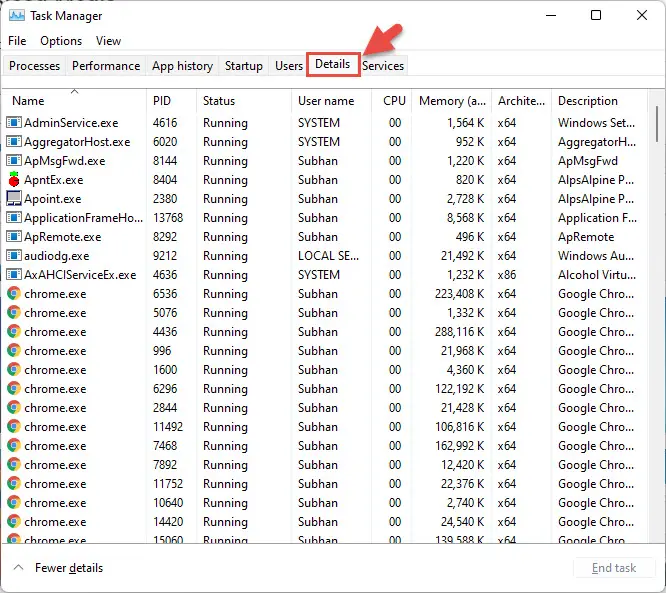Click the Windows Au... description cell
Screen dimensions: 666x593
click(x=596, y=256)
